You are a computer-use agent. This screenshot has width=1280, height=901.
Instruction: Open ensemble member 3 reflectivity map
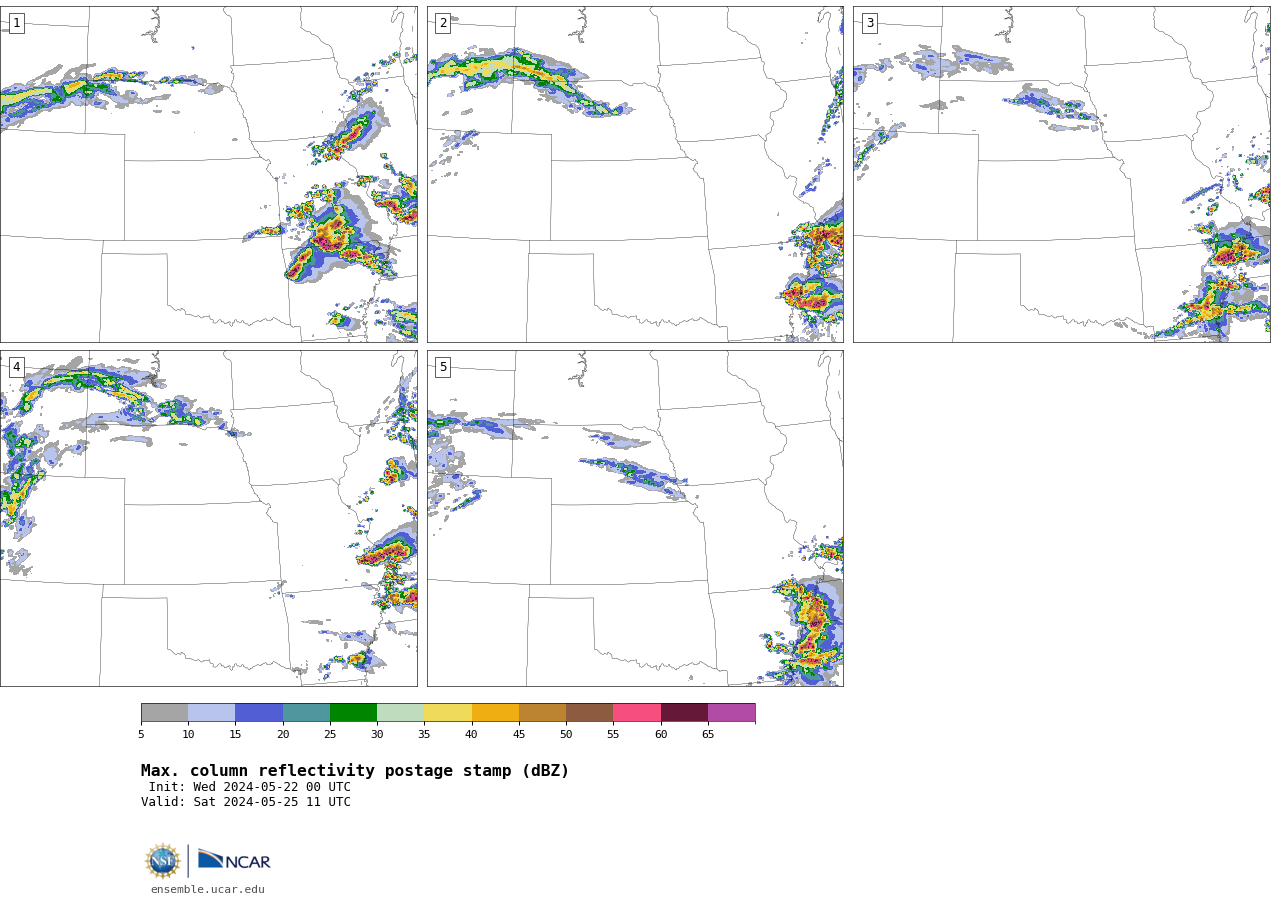pos(1062,174)
